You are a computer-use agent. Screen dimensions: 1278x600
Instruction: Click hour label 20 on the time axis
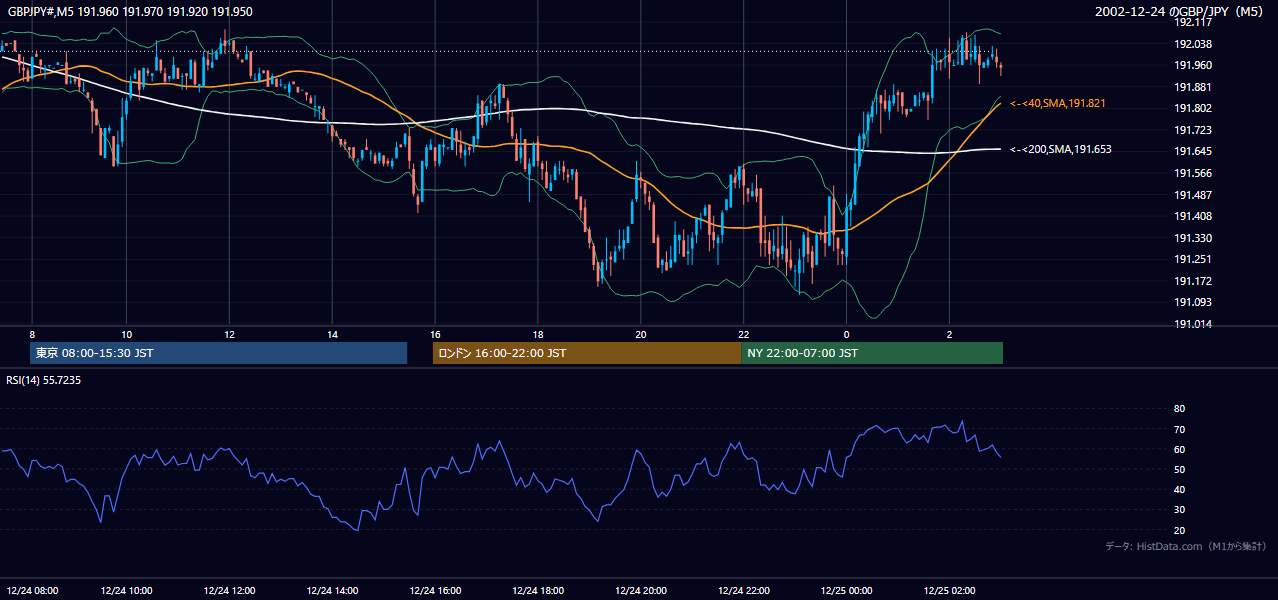[641, 334]
